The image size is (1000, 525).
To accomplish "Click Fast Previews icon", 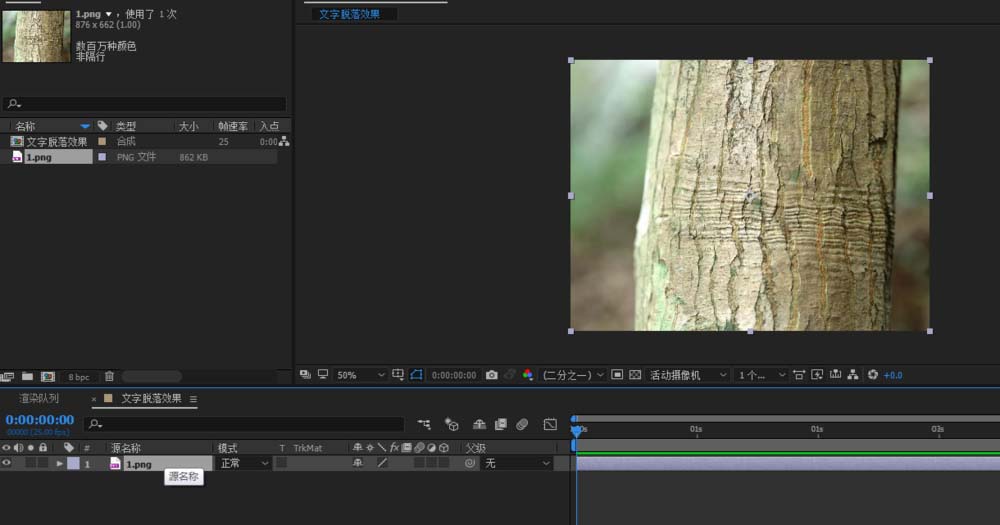I will tap(817, 375).
